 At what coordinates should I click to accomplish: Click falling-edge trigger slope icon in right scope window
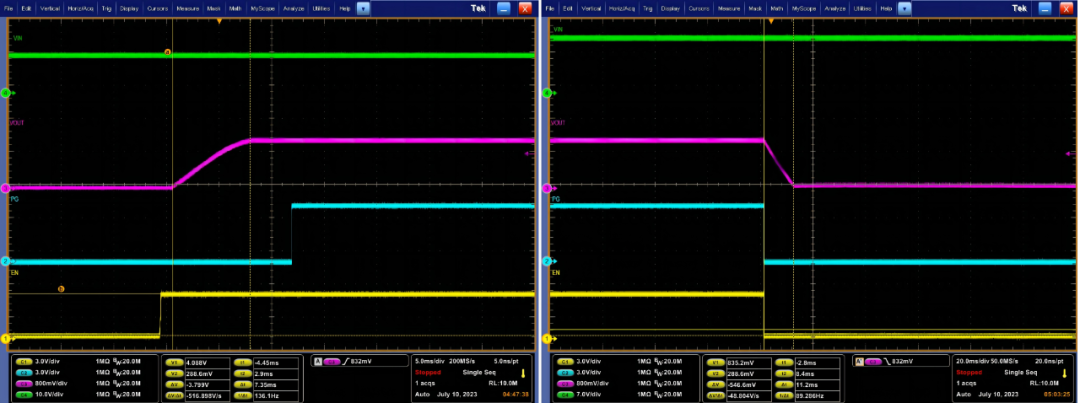887,362
